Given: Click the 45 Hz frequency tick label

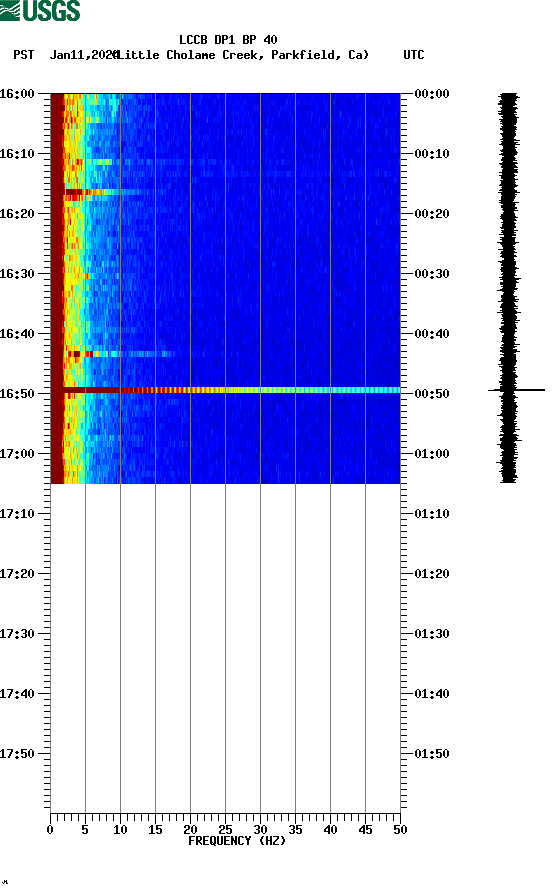Looking at the screenshot, I should pos(365,830).
